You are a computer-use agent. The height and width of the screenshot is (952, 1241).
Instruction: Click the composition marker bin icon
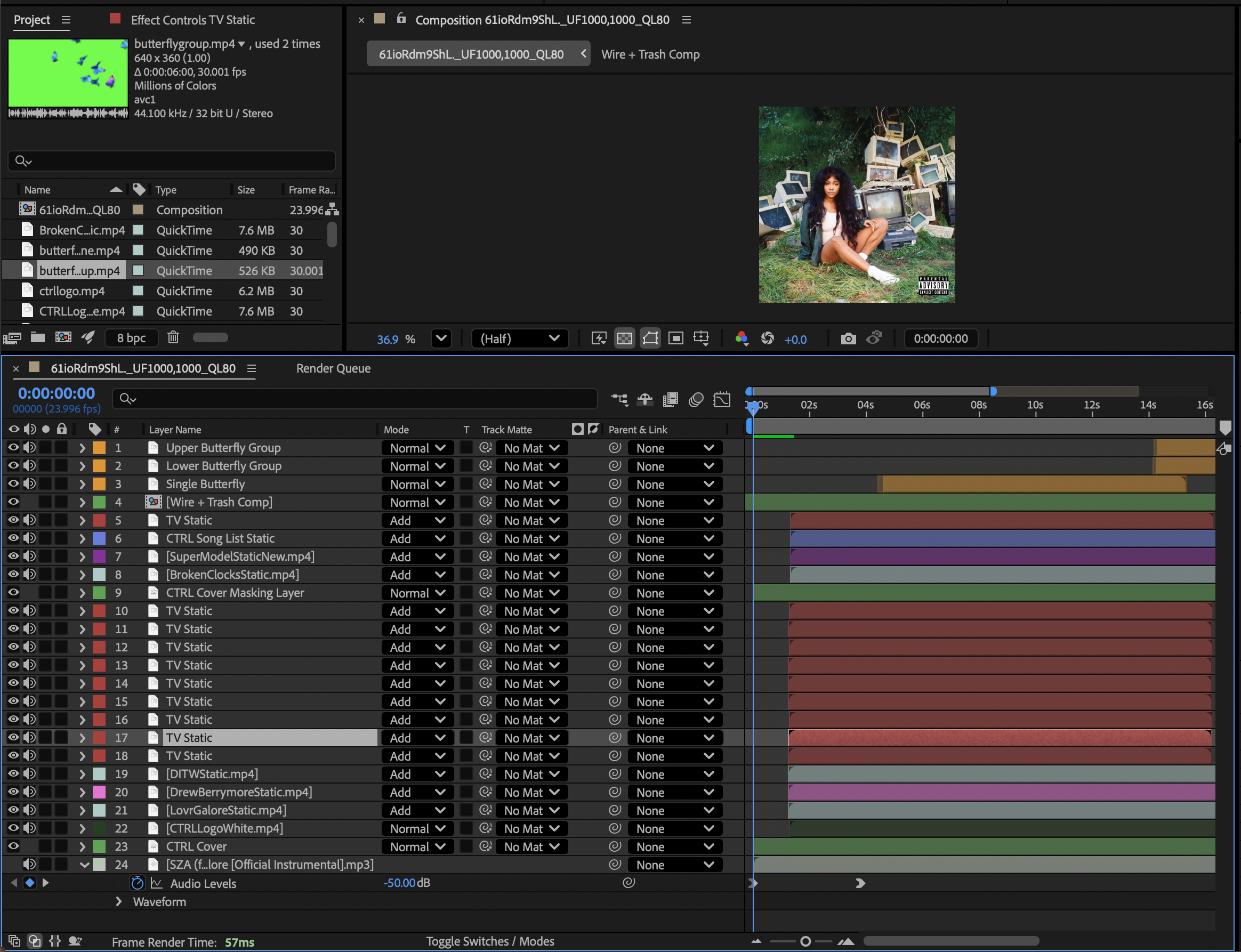coord(1225,427)
